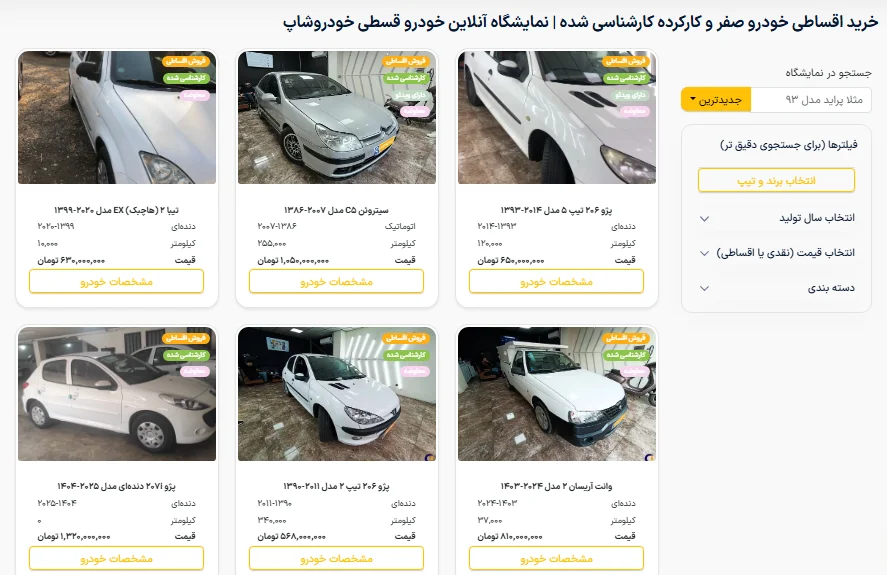Click the green کارشناسی شده badge on Peugeot 207i

[186, 355]
